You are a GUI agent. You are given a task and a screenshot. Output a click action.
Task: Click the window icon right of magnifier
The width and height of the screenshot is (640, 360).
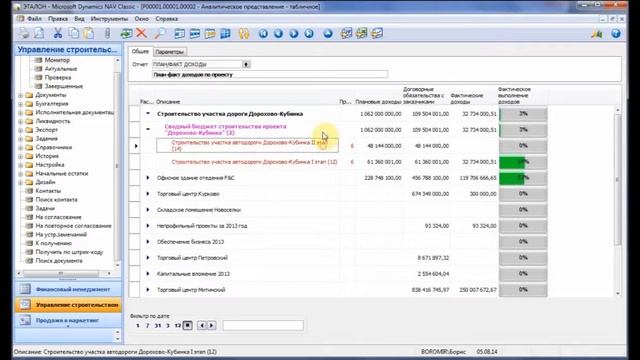pyautogui.click(x=179, y=33)
